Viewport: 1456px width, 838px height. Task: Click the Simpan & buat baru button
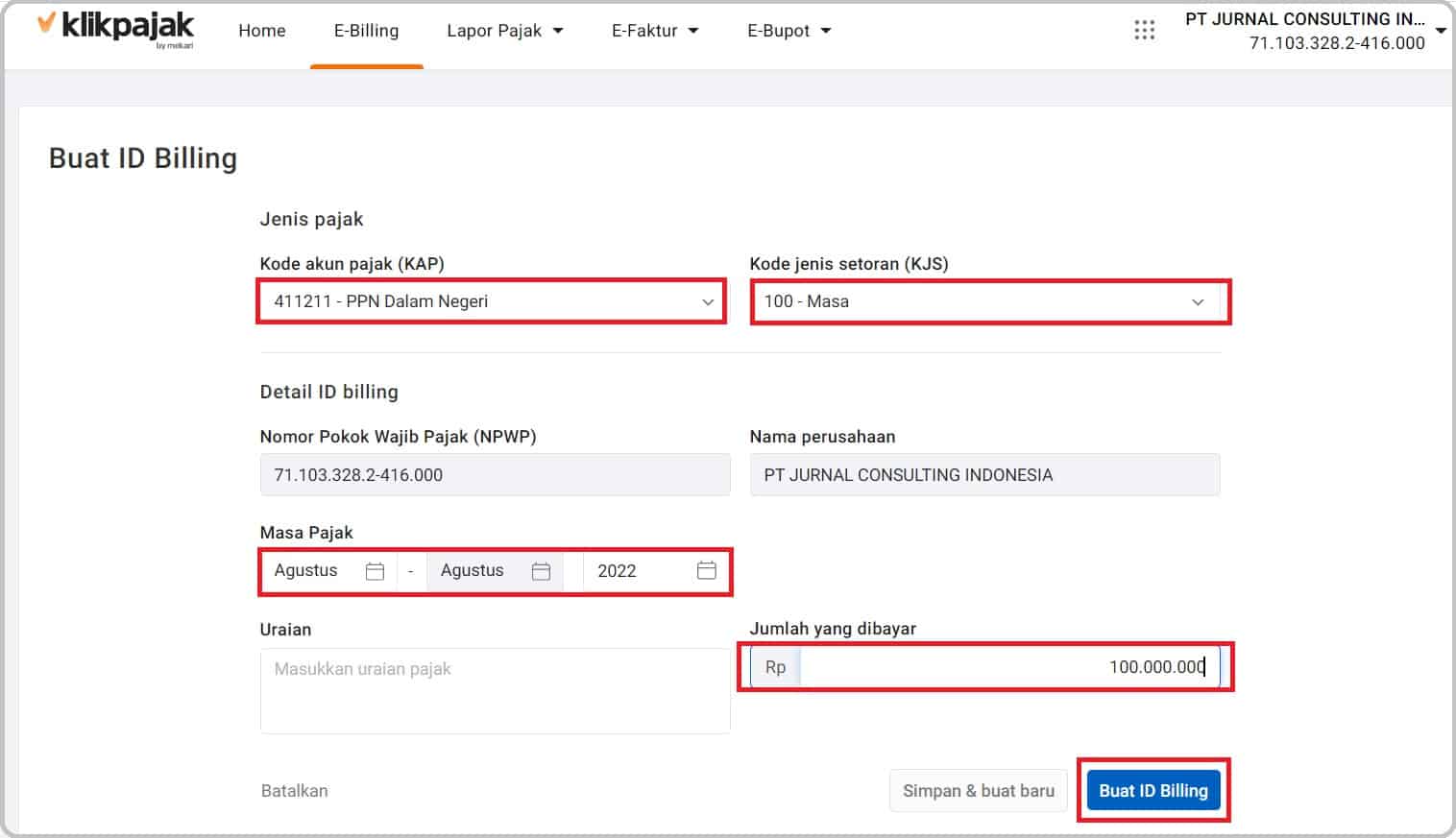pyautogui.click(x=978, y=790)
